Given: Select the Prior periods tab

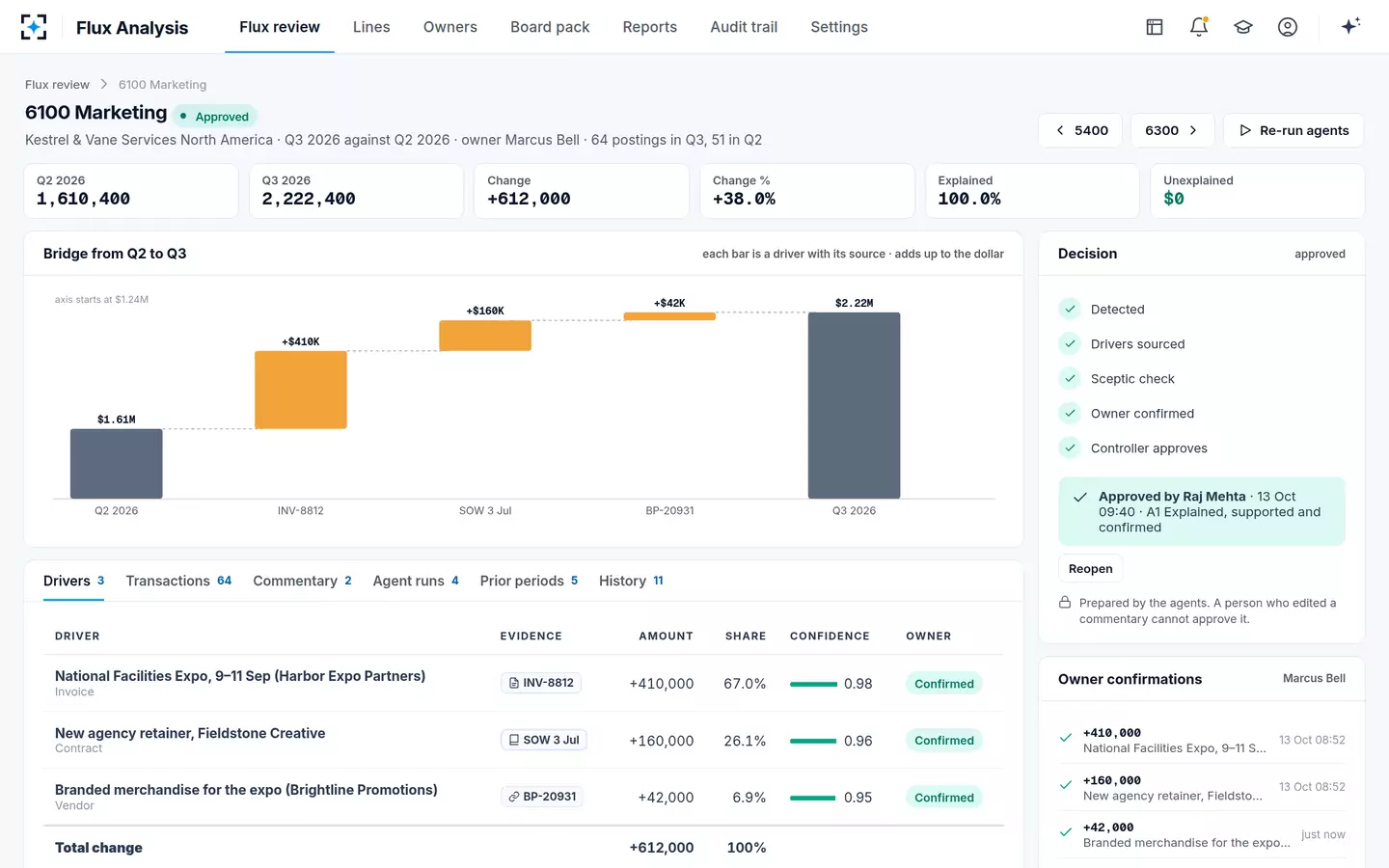Looking at the screenshot, I should [529, 581].
